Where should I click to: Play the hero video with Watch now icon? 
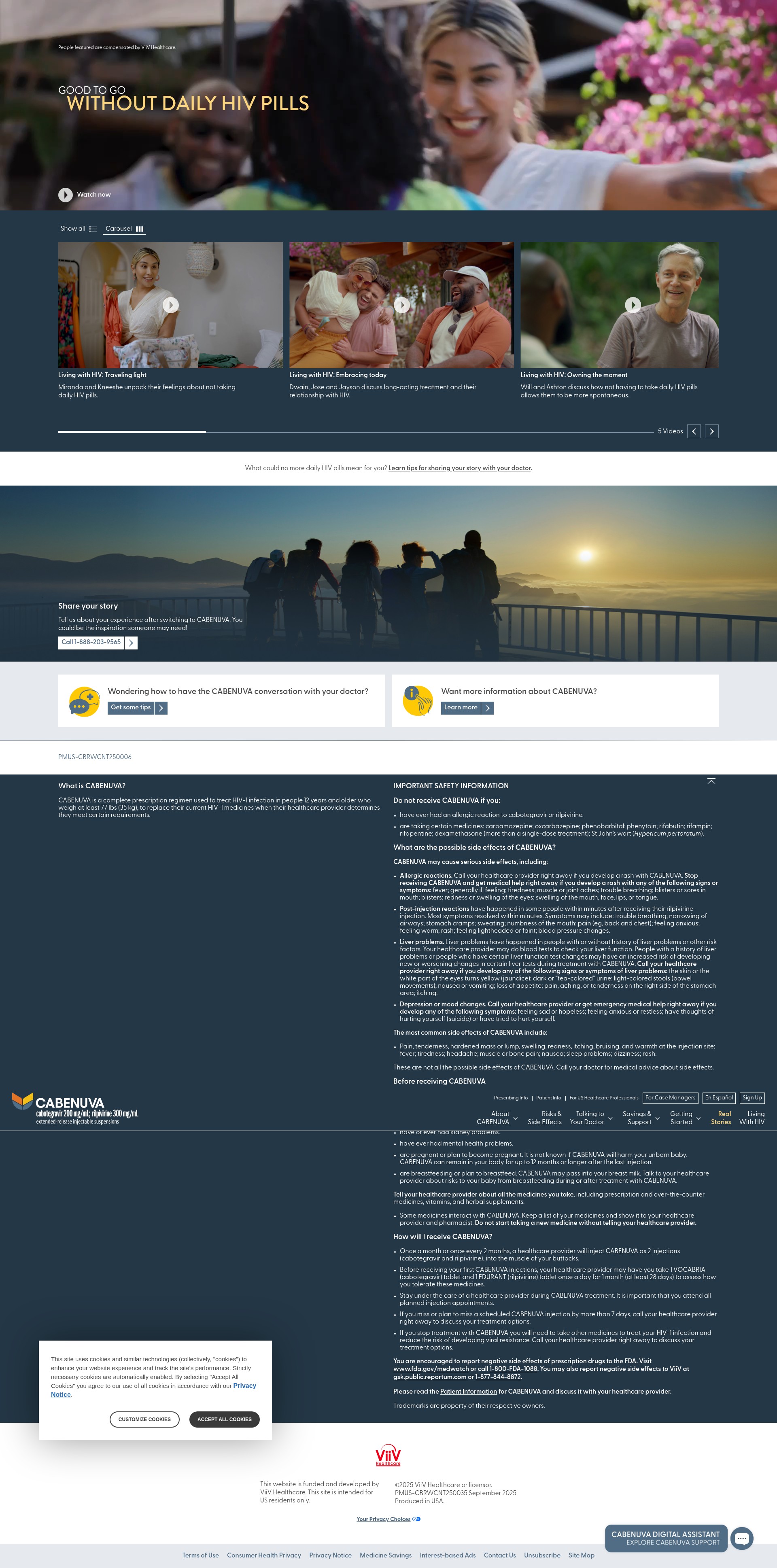click(65, 195)
